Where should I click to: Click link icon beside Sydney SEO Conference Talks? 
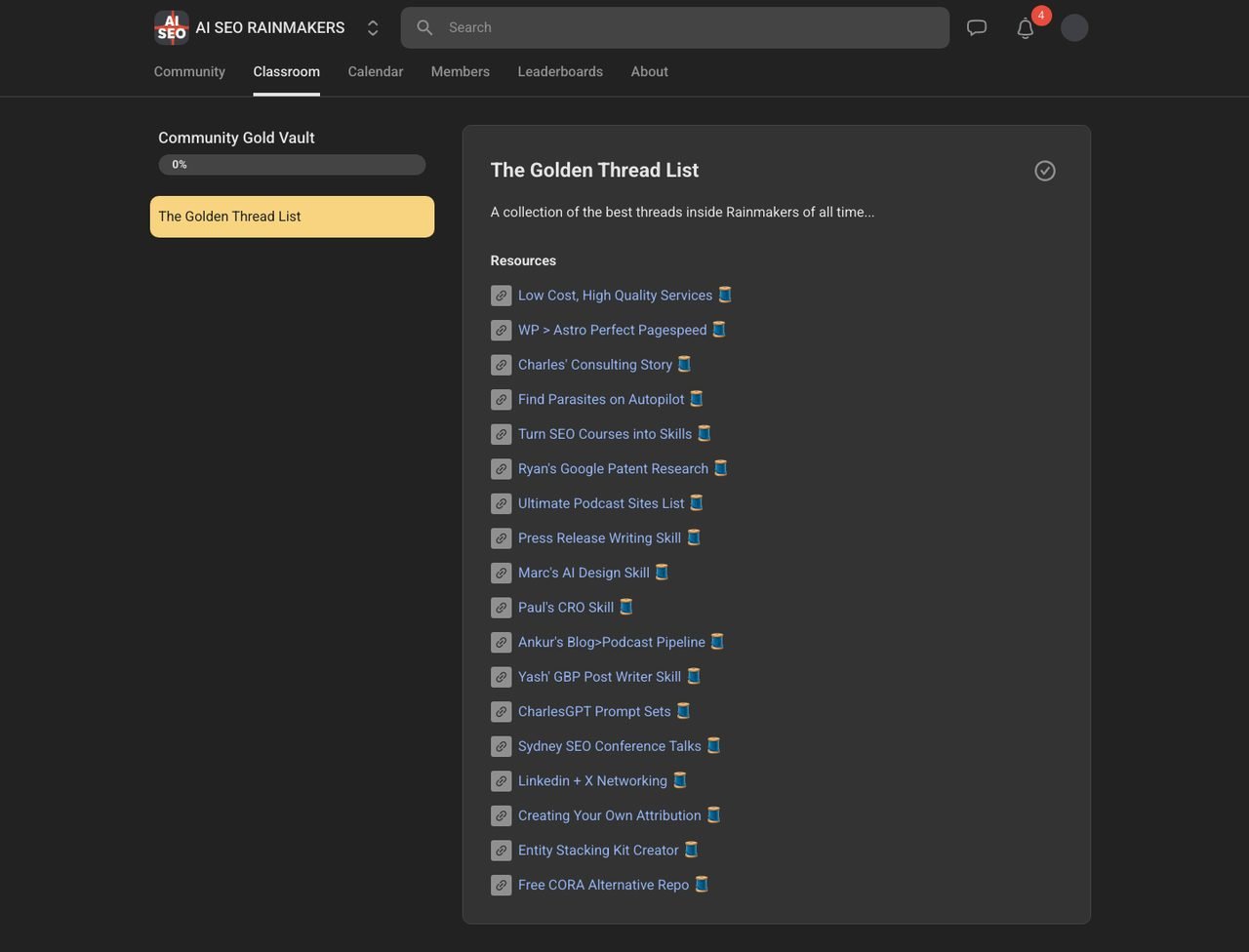[x=501, y=746]
